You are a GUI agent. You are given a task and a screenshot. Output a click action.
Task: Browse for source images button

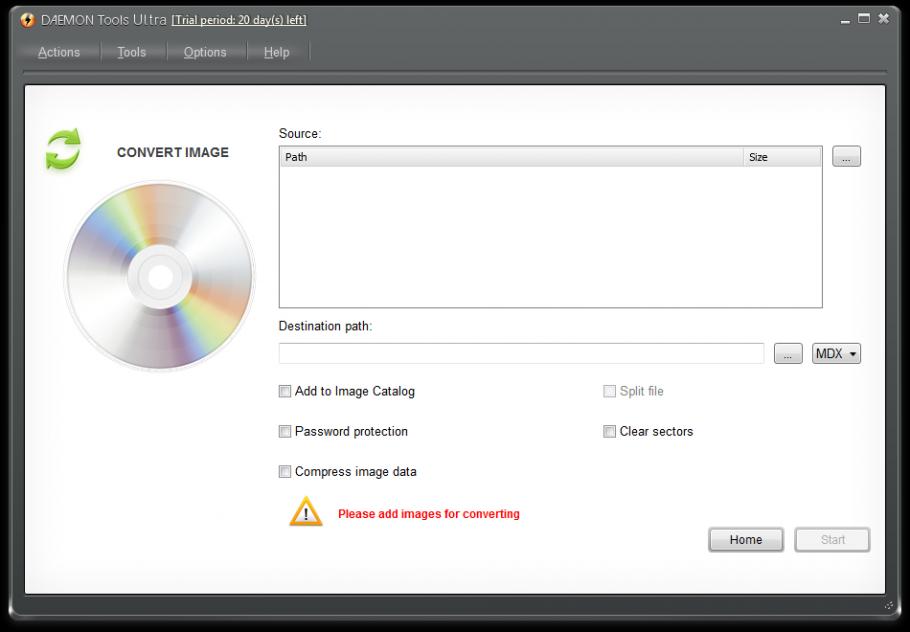pos(846,156)
